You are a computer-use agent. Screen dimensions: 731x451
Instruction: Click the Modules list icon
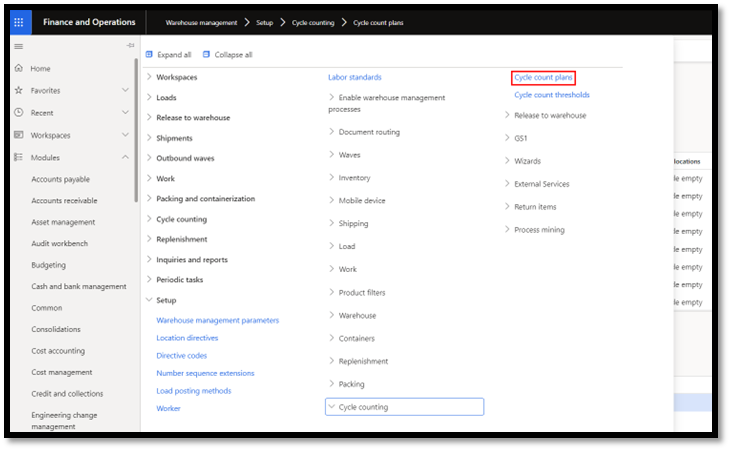click(19, 157)
